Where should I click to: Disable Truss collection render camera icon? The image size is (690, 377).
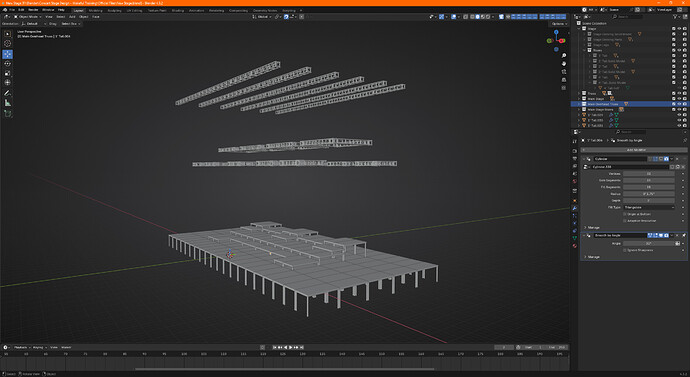point(684,93)
